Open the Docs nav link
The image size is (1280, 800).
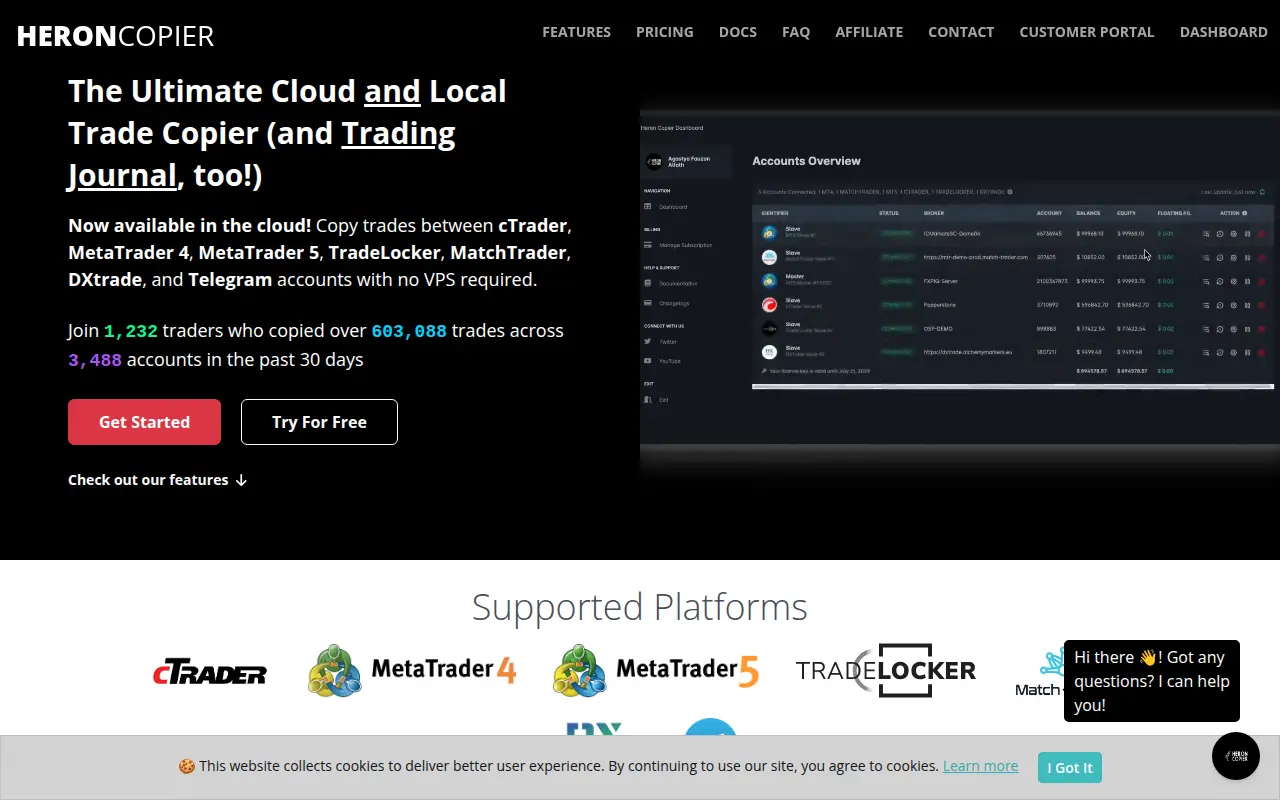click(x=738, y=32)
